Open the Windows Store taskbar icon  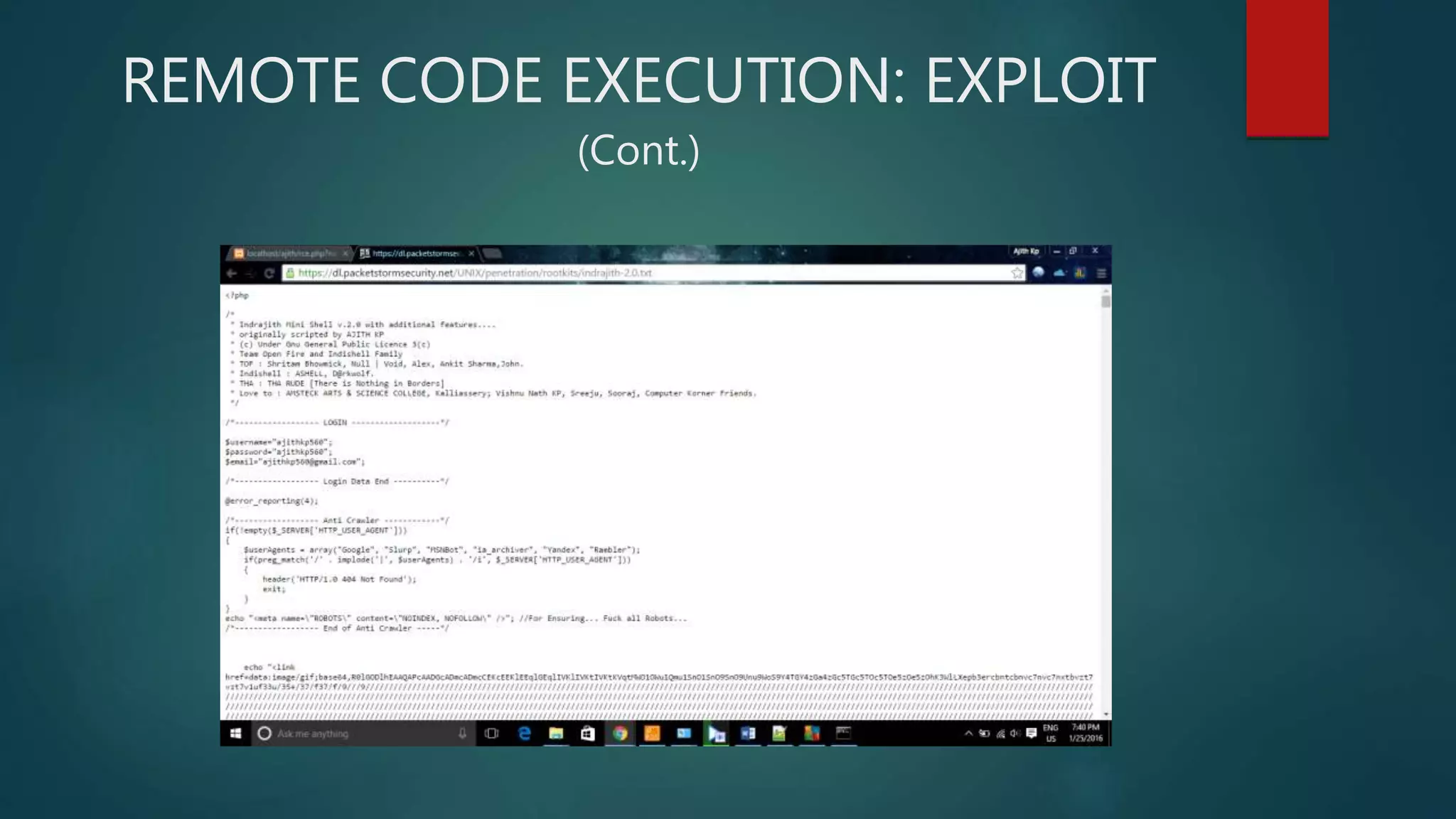[587, 733]
